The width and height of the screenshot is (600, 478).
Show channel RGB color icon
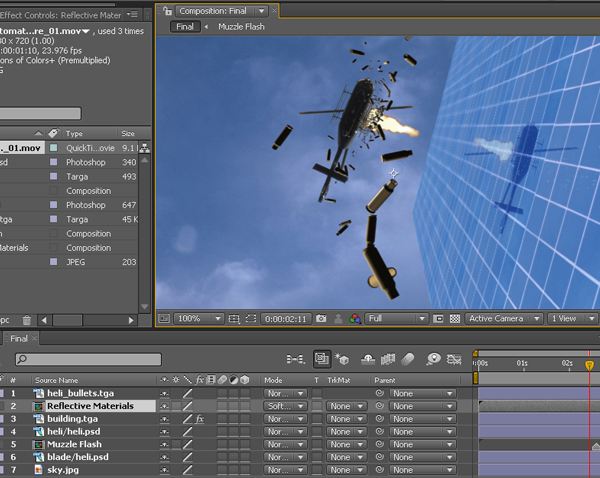tap(355, 318)
